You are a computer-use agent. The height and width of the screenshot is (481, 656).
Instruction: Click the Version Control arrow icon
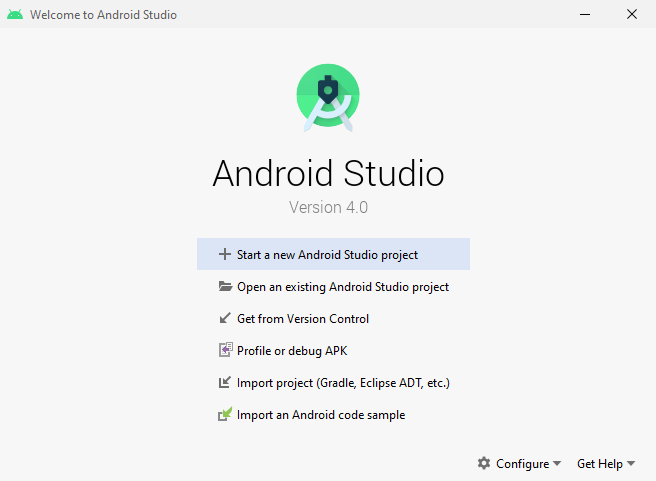click(225, 319)
